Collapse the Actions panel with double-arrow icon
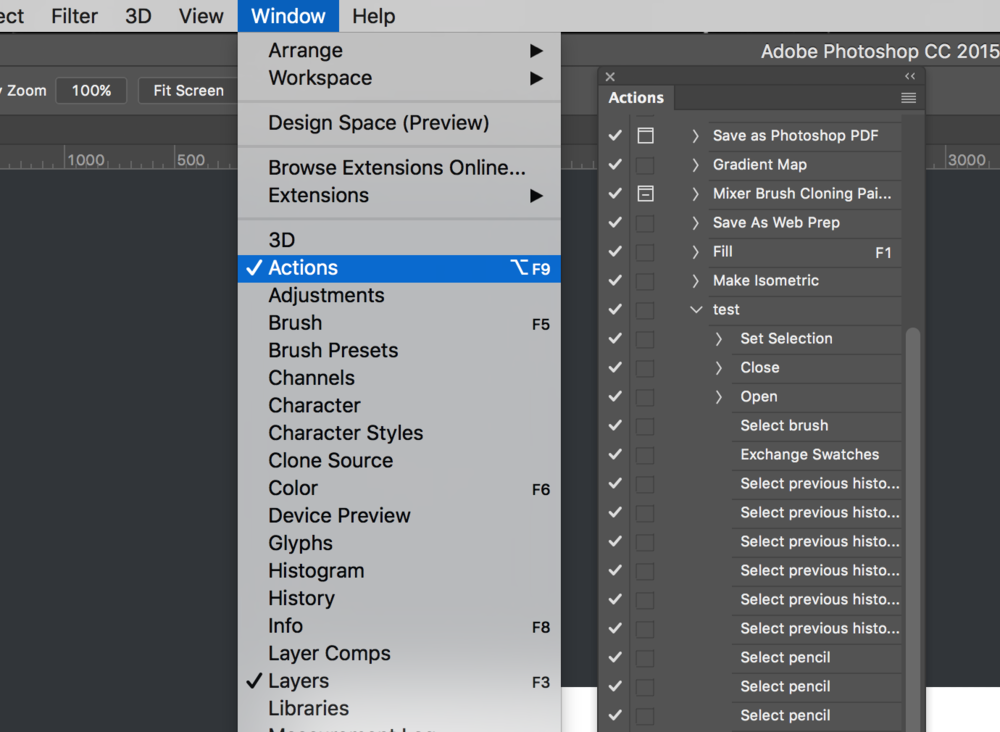Viewport: 1000px width, 732px height. click(909, 76)
